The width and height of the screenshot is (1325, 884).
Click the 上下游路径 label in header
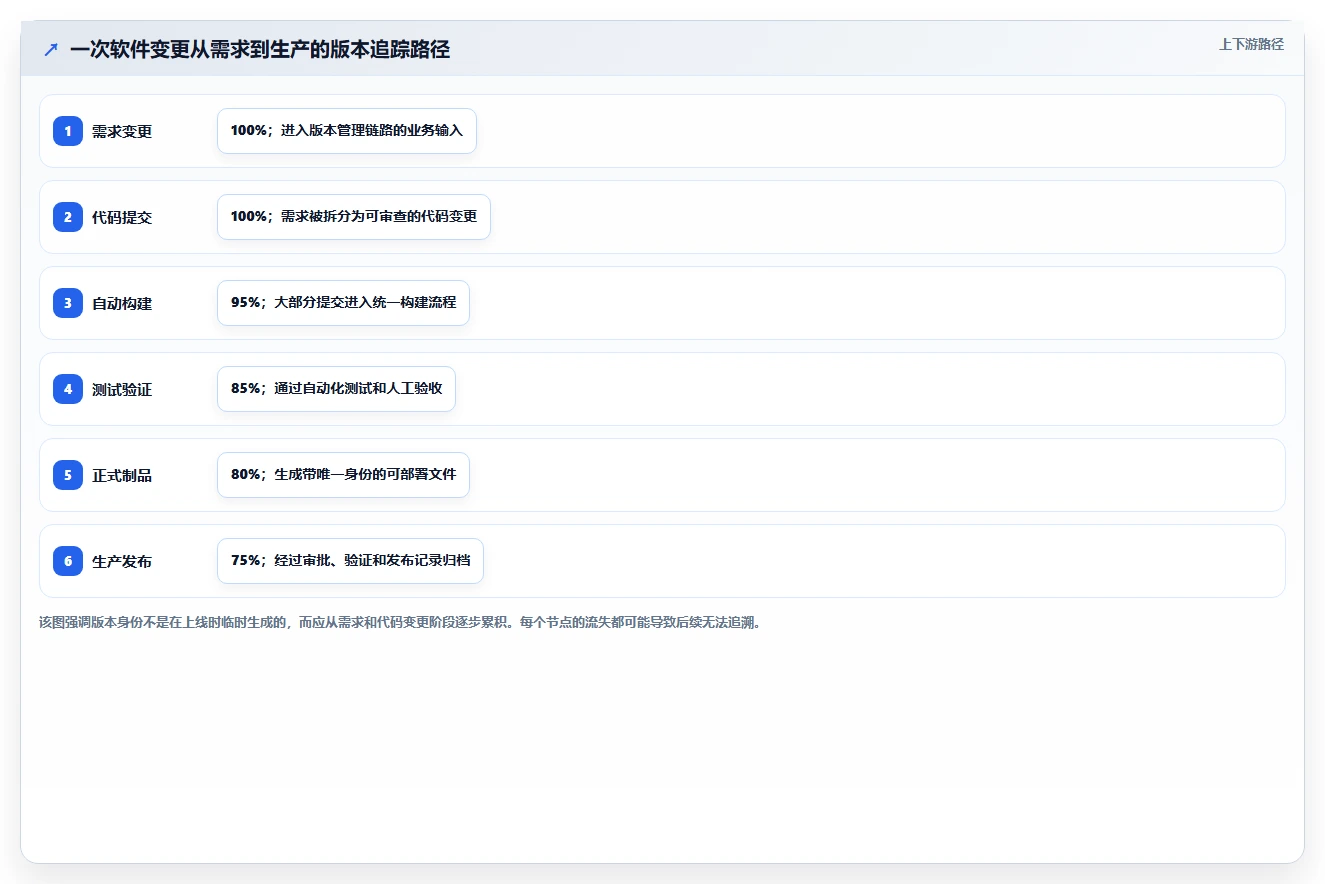tap(1251, 45)
